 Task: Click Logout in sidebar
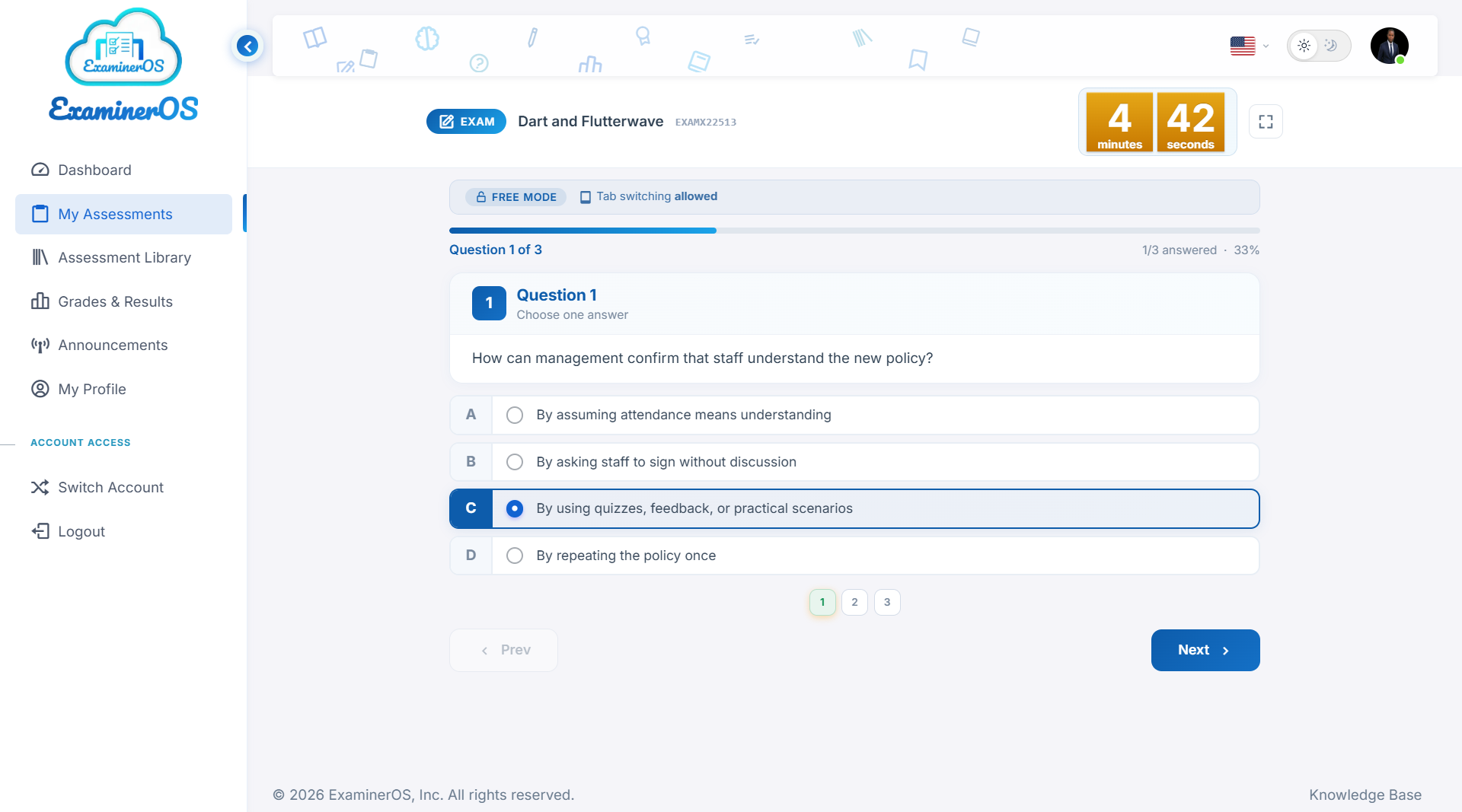[123, 531]
